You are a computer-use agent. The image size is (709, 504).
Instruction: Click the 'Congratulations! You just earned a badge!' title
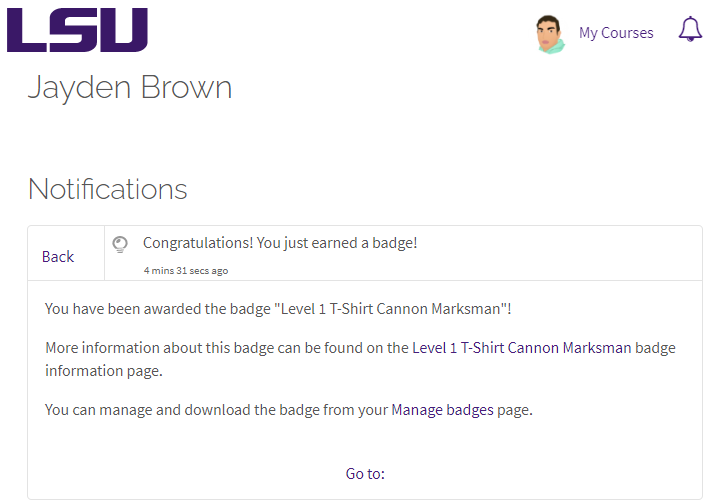[x=280, y=243]
